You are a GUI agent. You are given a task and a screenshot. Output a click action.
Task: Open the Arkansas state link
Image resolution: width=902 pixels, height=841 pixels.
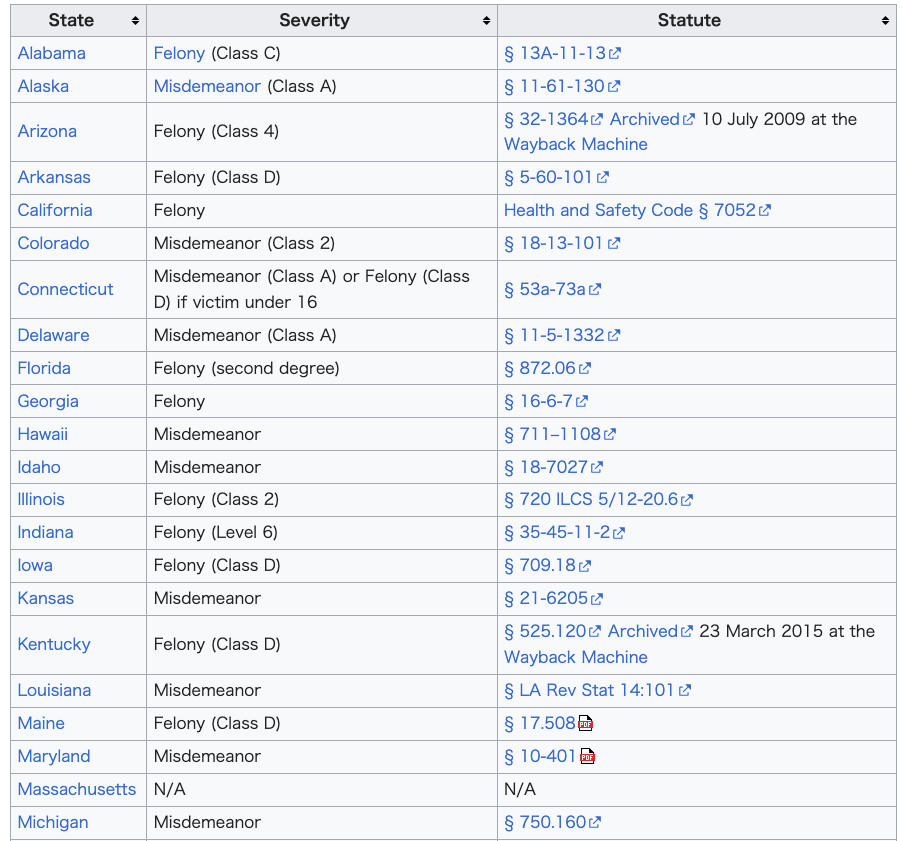pos(54,177)
